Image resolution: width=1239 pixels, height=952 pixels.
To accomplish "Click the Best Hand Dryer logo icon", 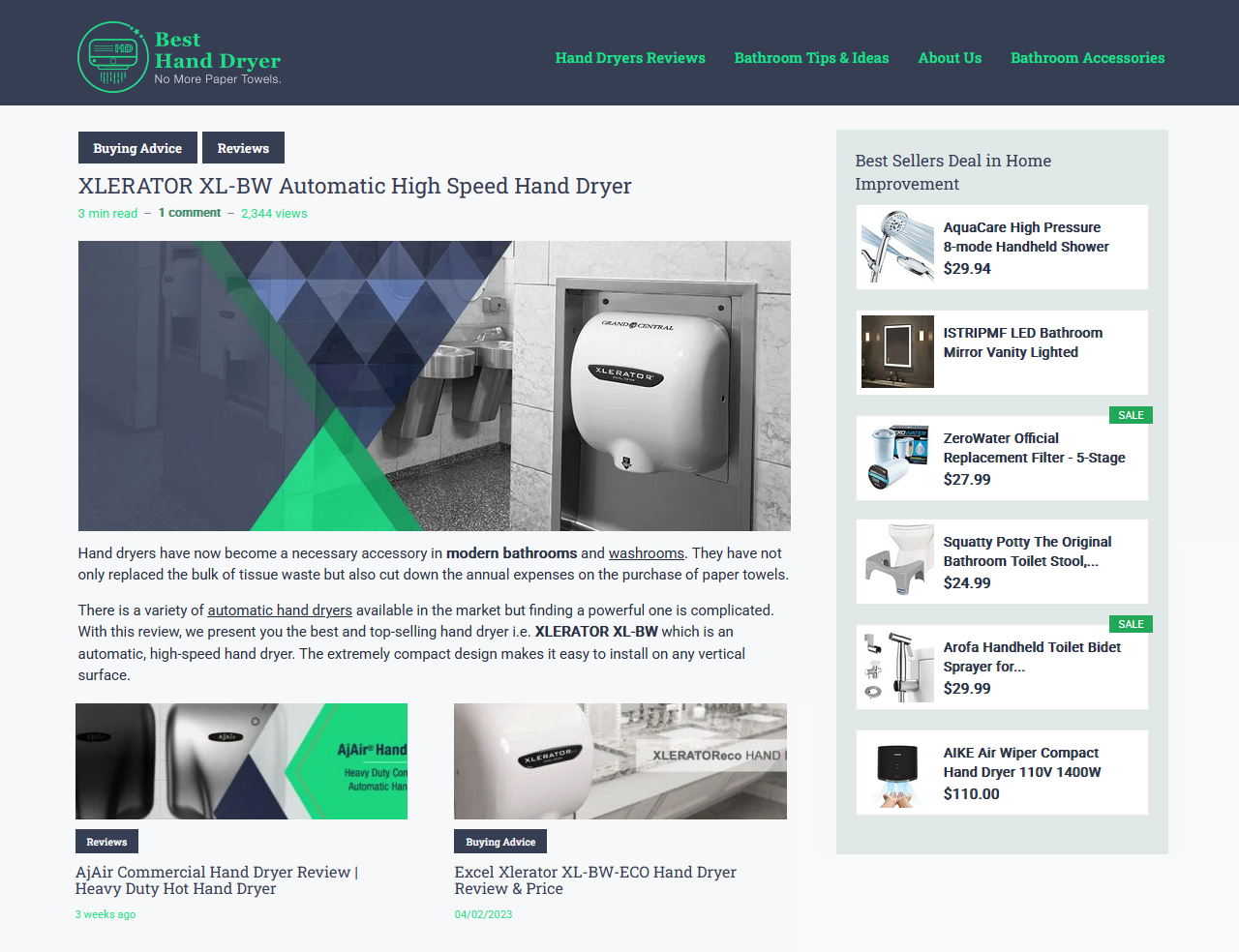I will coord(112,57).
